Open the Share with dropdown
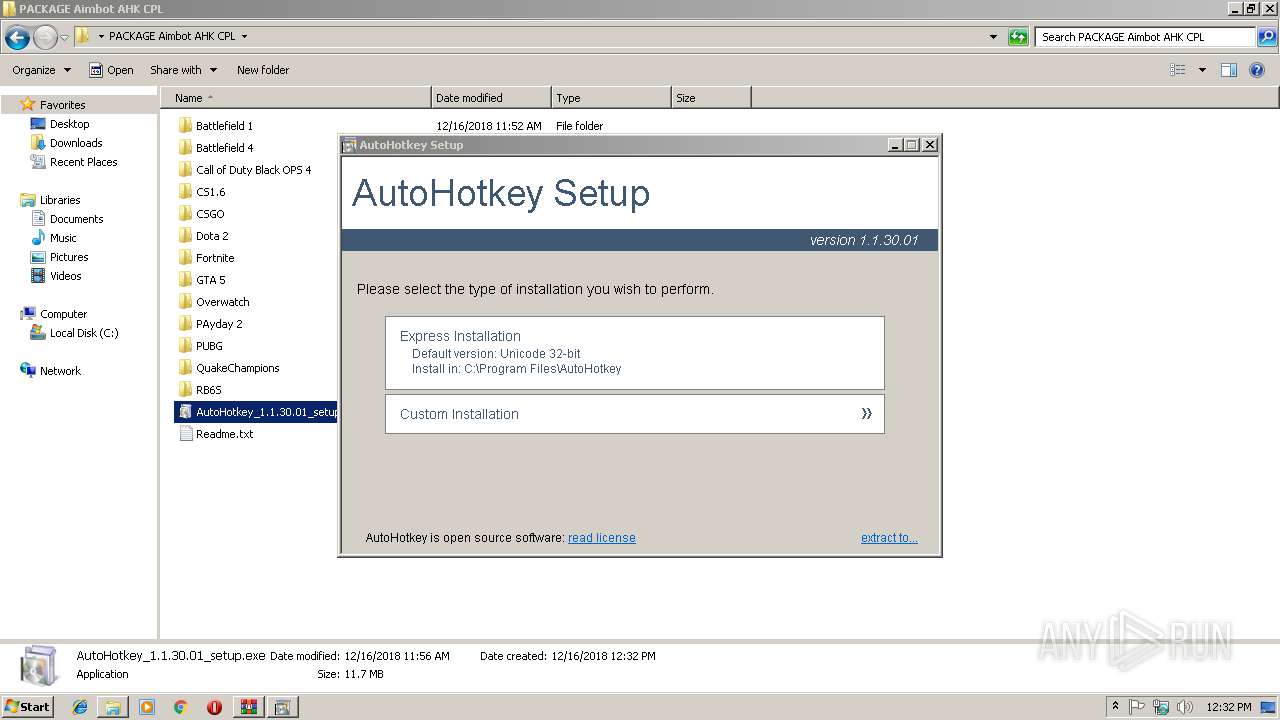This screenshot has height=720, width=1280. 183,70
